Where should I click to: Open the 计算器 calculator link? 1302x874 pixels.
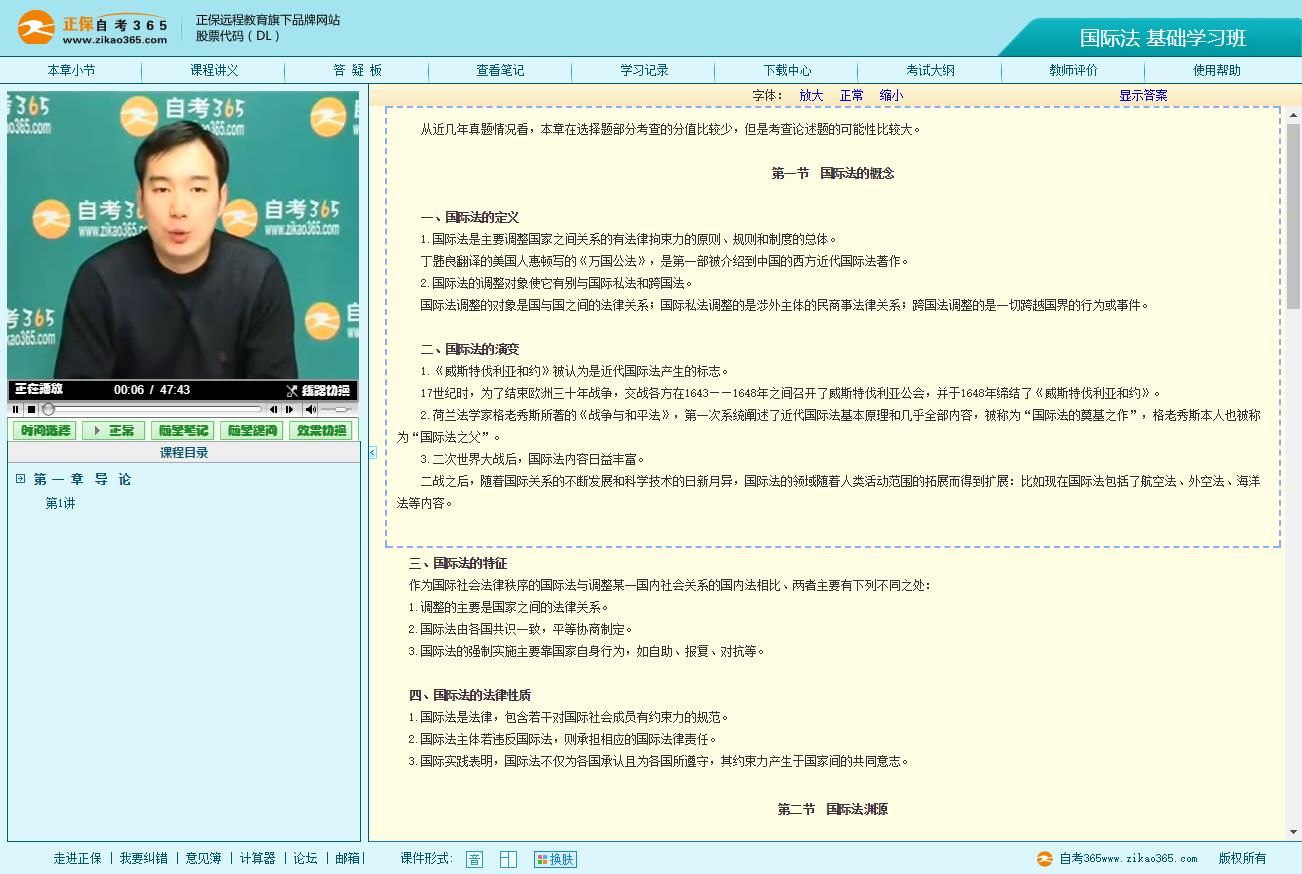[257, 858]
